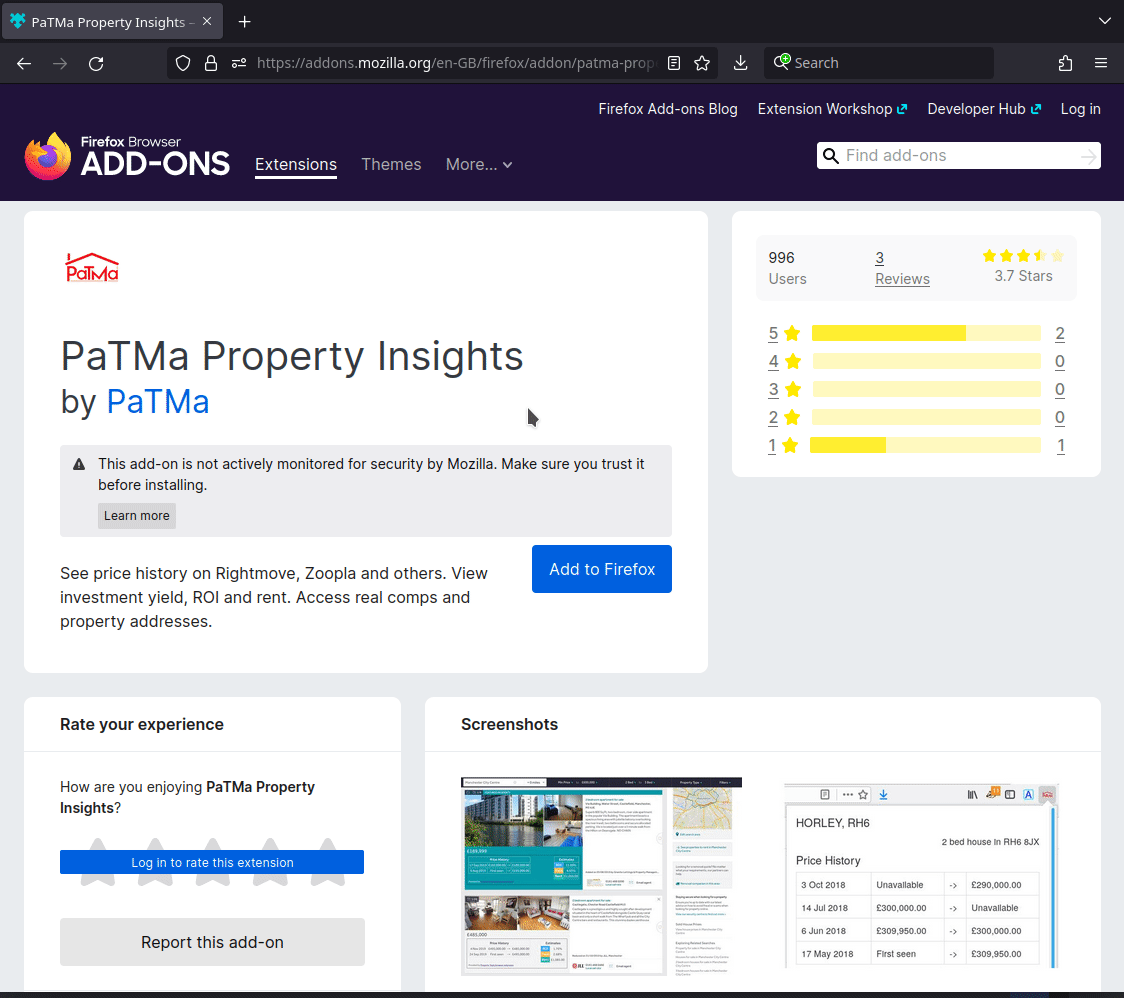Screen dimensions: 1124x998
Task: Click the 1-star rating bar
Action: click(925, 445)
